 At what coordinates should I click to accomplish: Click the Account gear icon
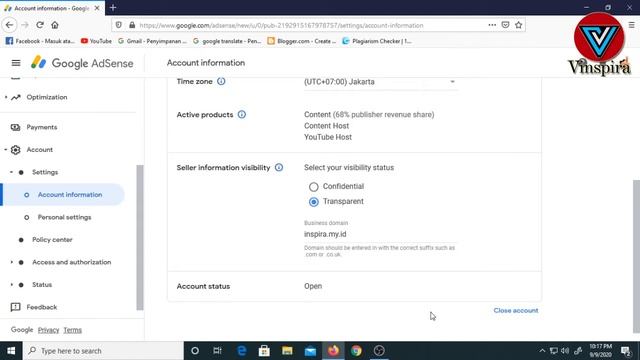(x=16, y=150)
